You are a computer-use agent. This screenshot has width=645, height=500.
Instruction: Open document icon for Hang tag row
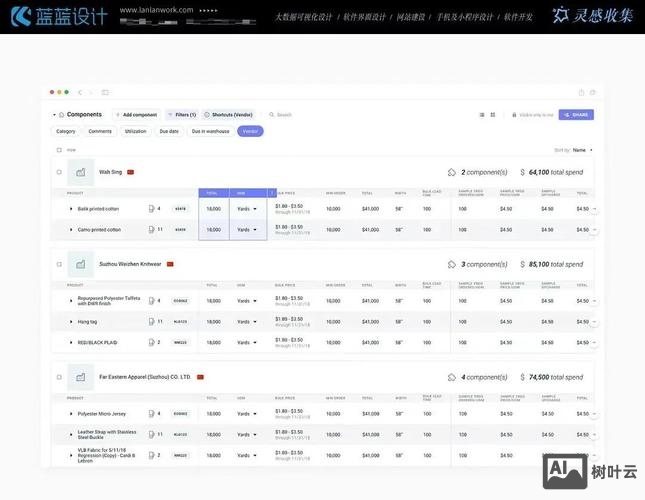[x=151, y=322]
